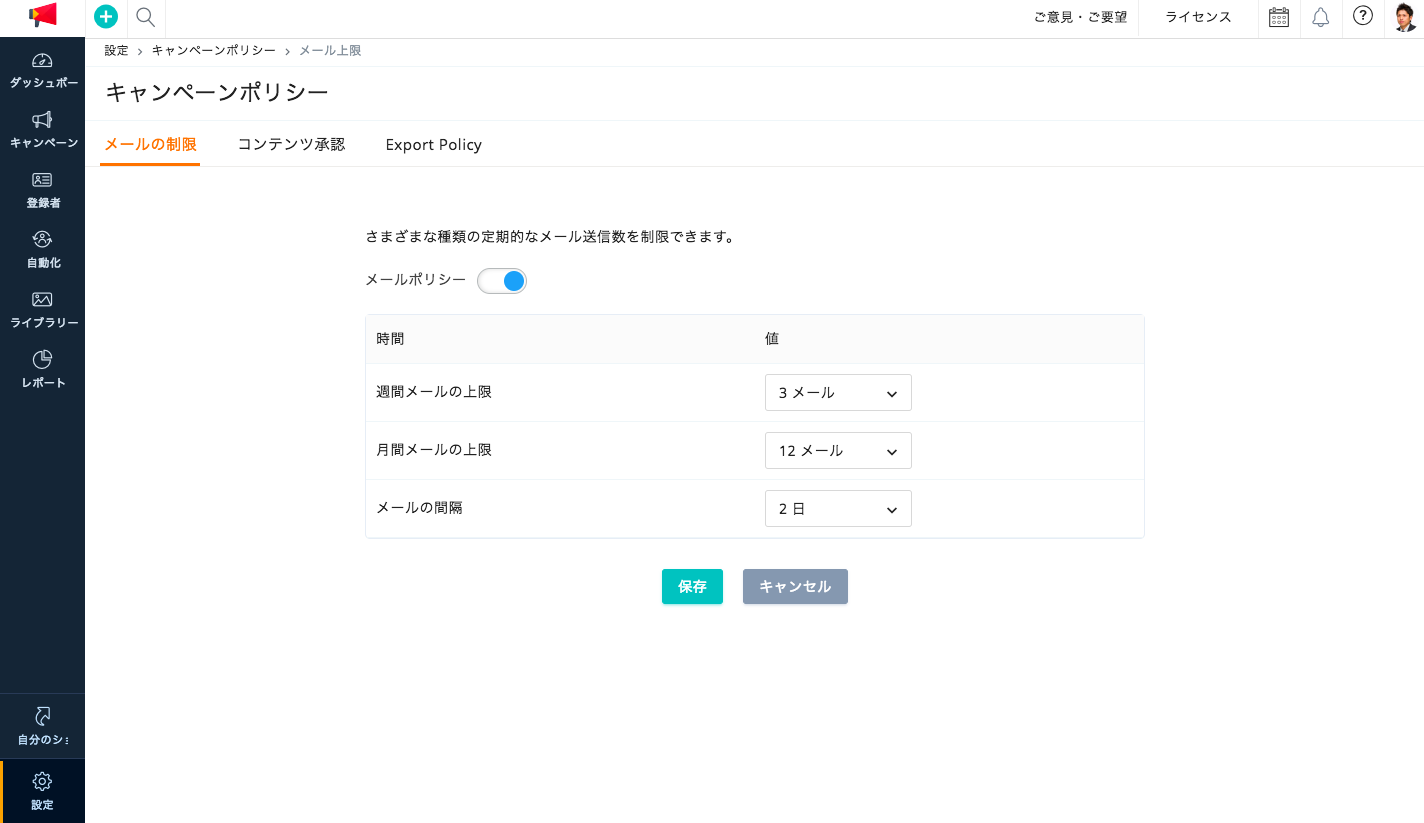Open the calendar icon in top bar

(x=1278, y=17)
